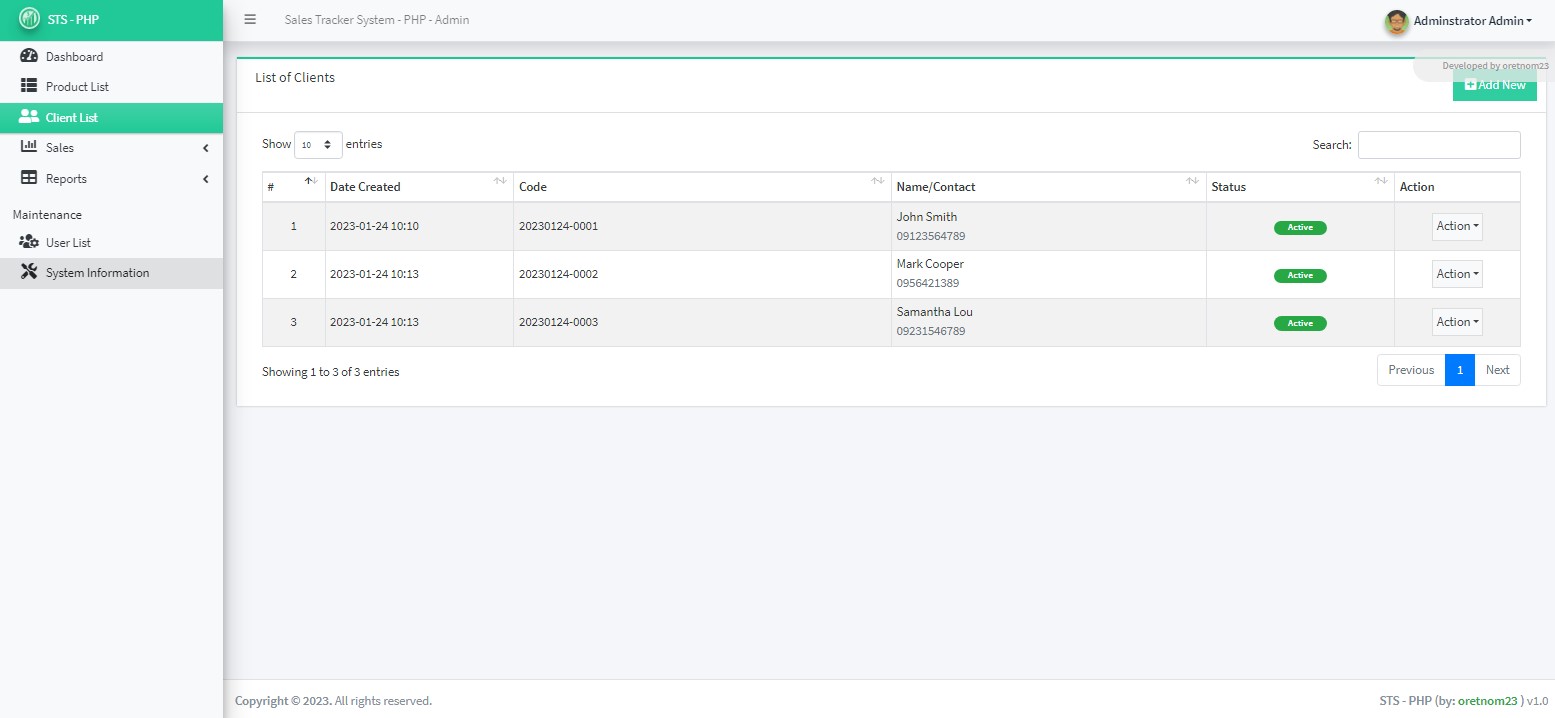Click the User List users-cog icon
Image resolution: width=1555 pixels, height=718 pixels.
click(29, 242)
